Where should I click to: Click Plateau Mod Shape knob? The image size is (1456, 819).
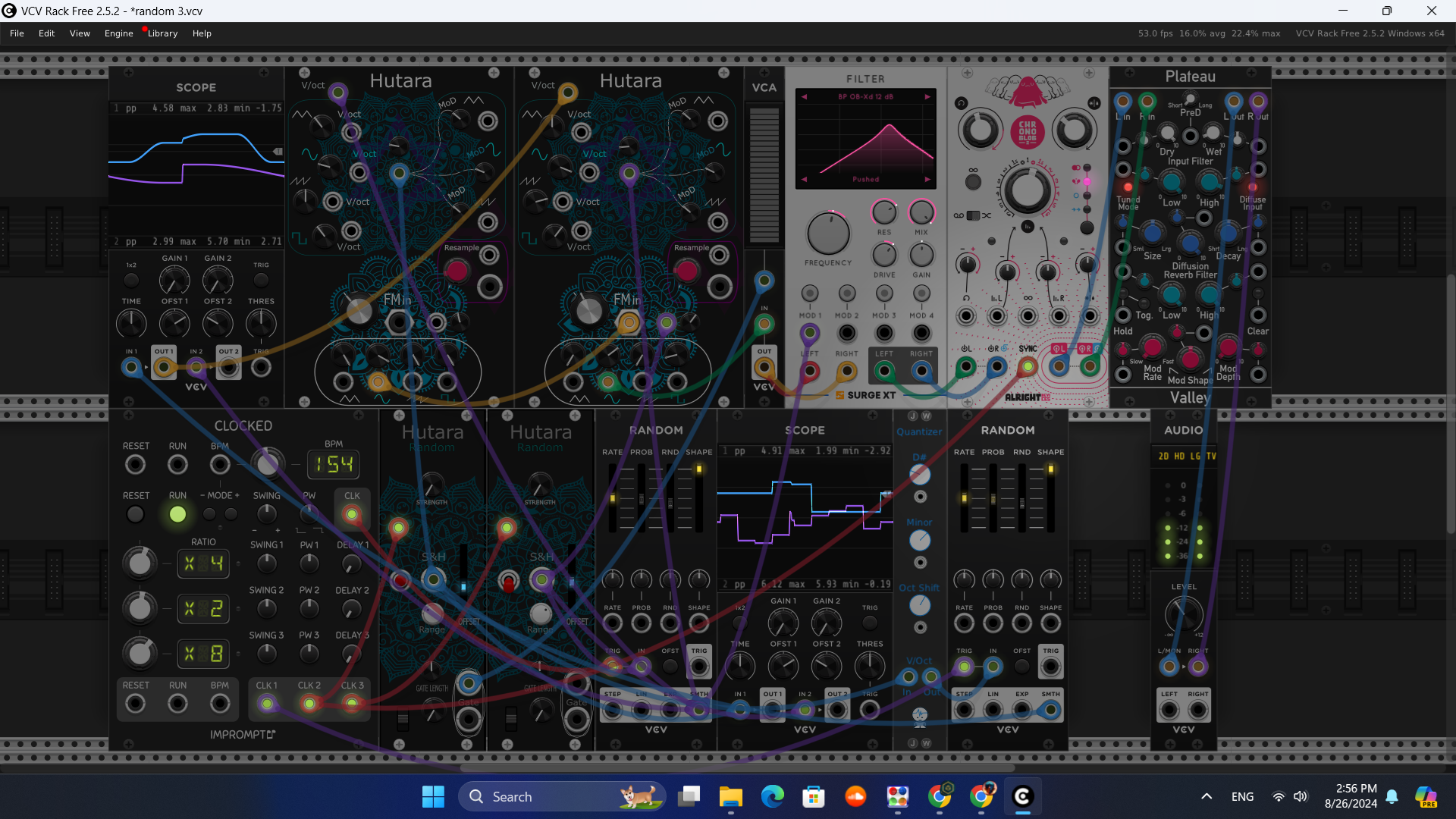tap(1190, 359)
